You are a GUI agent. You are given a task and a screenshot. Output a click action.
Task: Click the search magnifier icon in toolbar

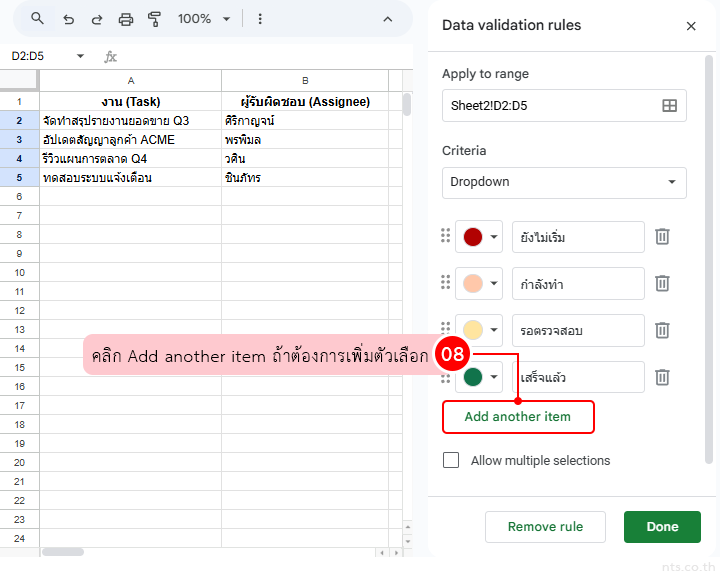pyautogui.click(x=37, y=19)
